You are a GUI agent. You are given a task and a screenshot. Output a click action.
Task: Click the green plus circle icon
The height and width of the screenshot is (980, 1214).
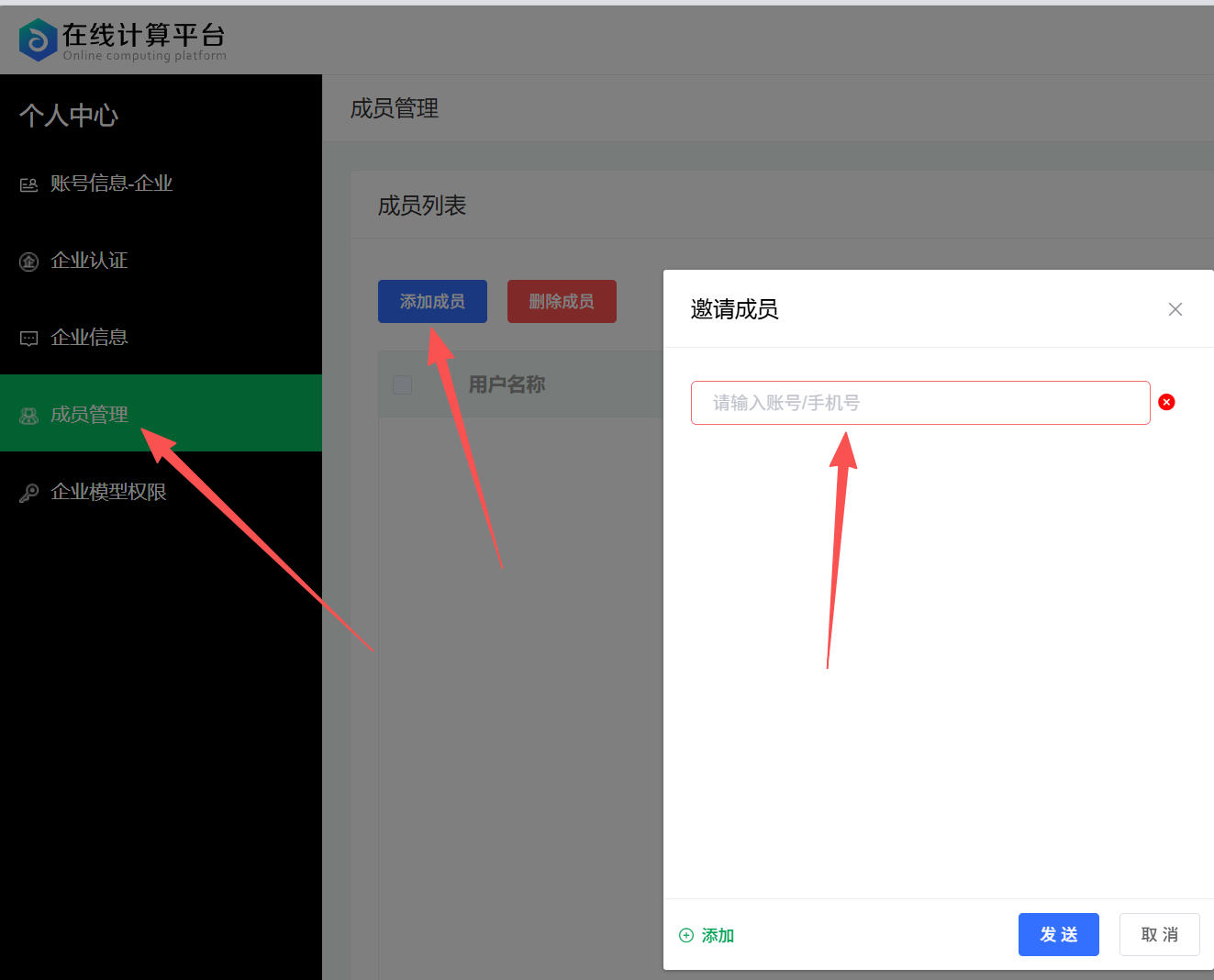[686, 935]
